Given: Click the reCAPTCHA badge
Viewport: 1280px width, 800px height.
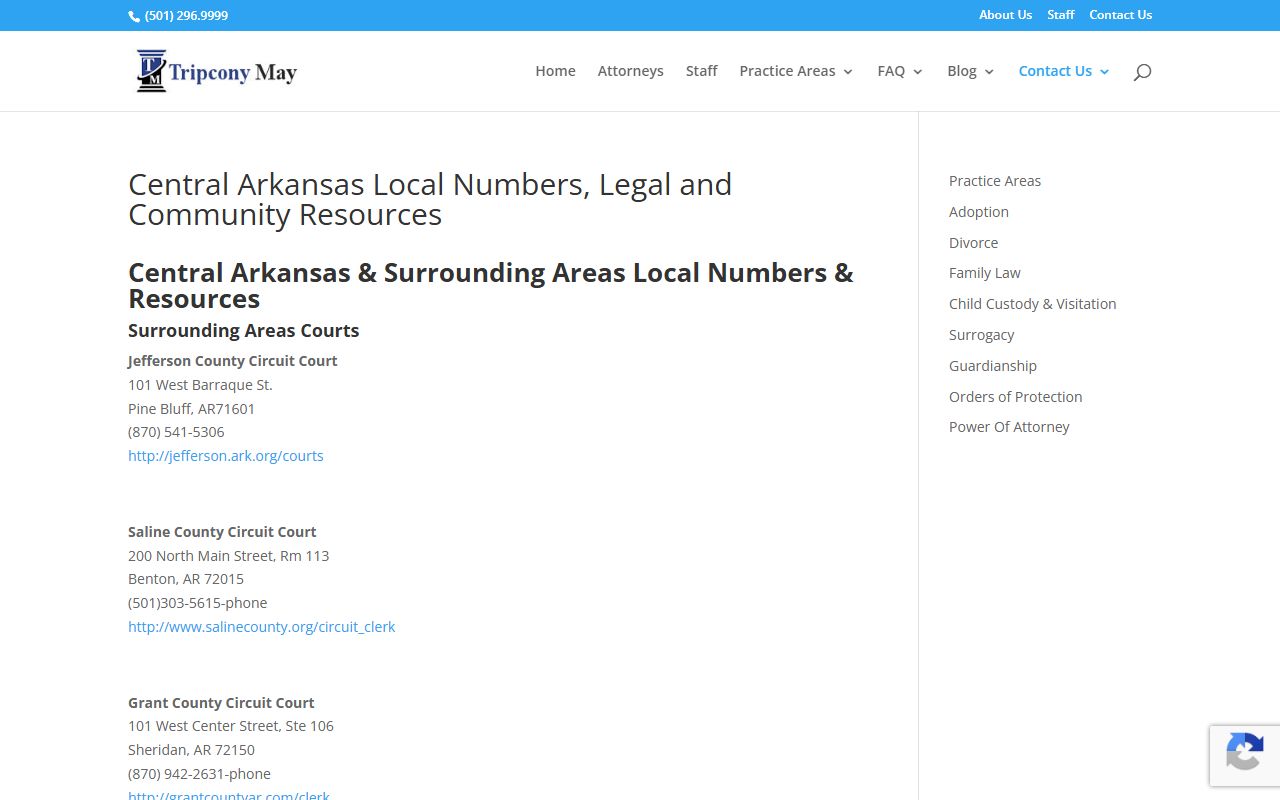Looking at the screenshot, I should (x=1245, y=756).
